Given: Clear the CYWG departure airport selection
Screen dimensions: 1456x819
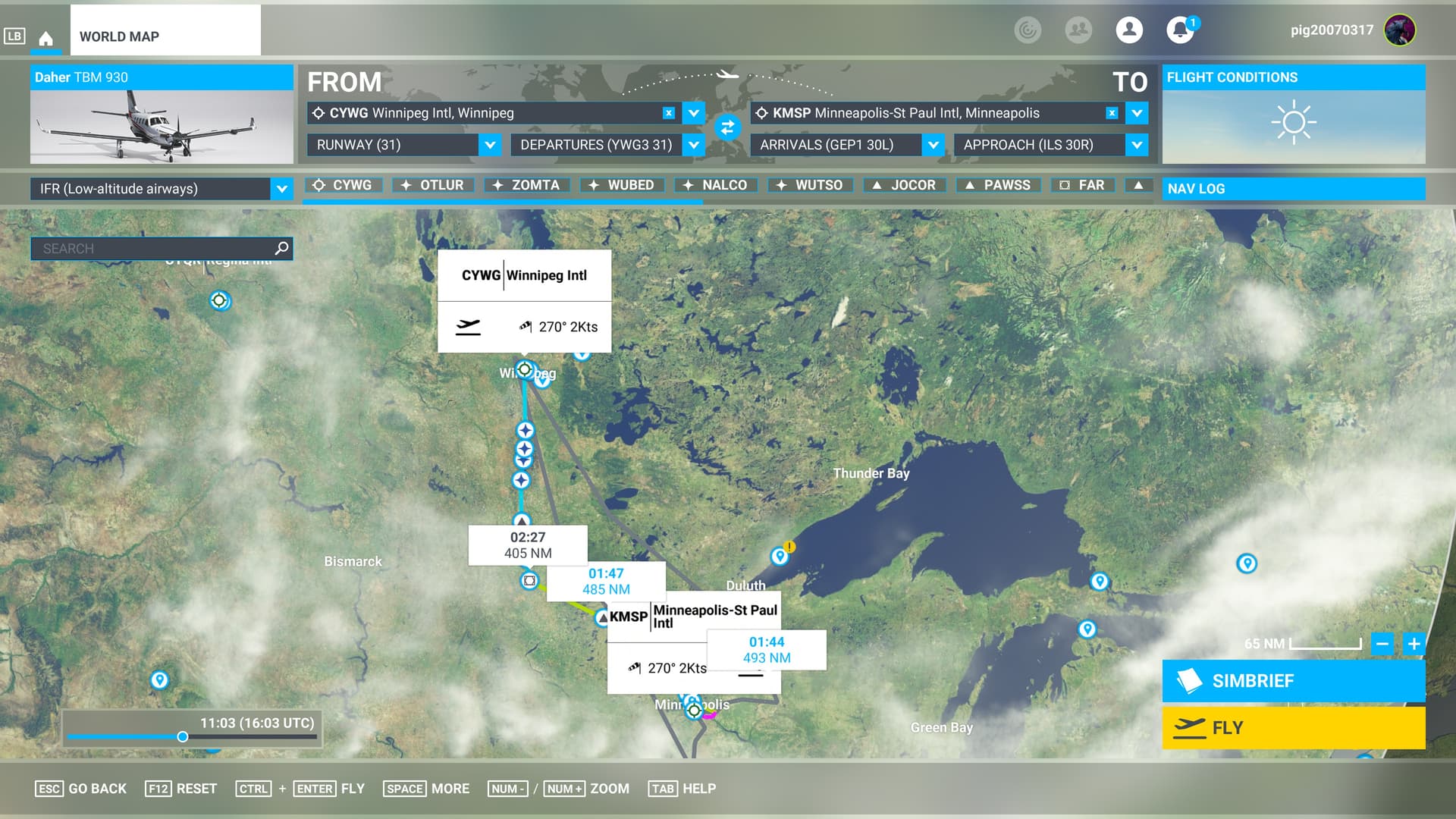Looking at the screenshot, I should tap(668, 113).
